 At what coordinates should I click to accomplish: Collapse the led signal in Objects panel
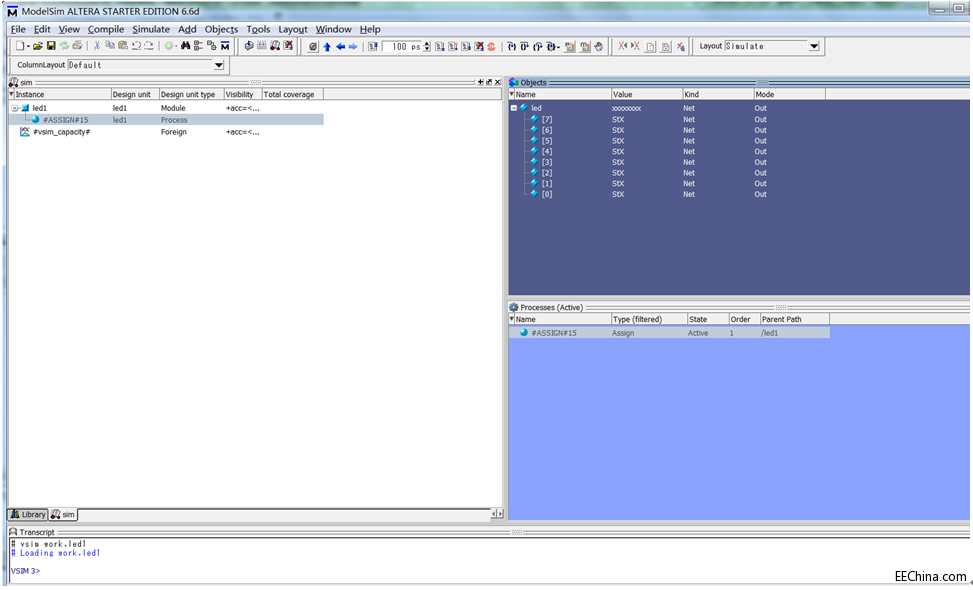coord(514,108)
